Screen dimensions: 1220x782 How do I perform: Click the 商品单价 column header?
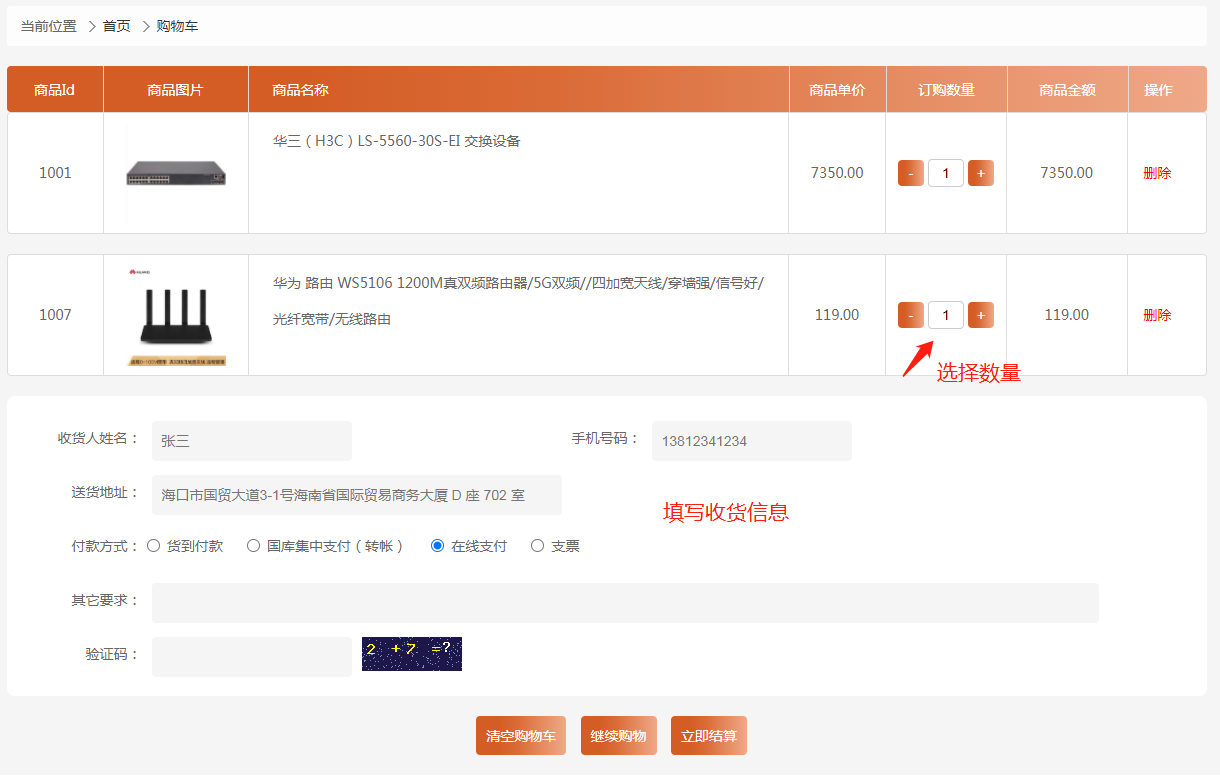click(x=837, y=90)
